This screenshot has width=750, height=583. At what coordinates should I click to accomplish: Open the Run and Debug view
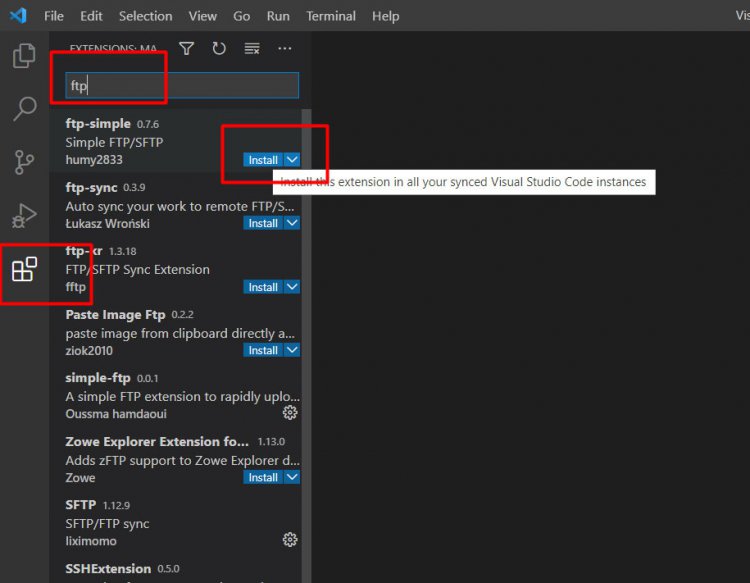pyautogui.click(x=24, y=215)
